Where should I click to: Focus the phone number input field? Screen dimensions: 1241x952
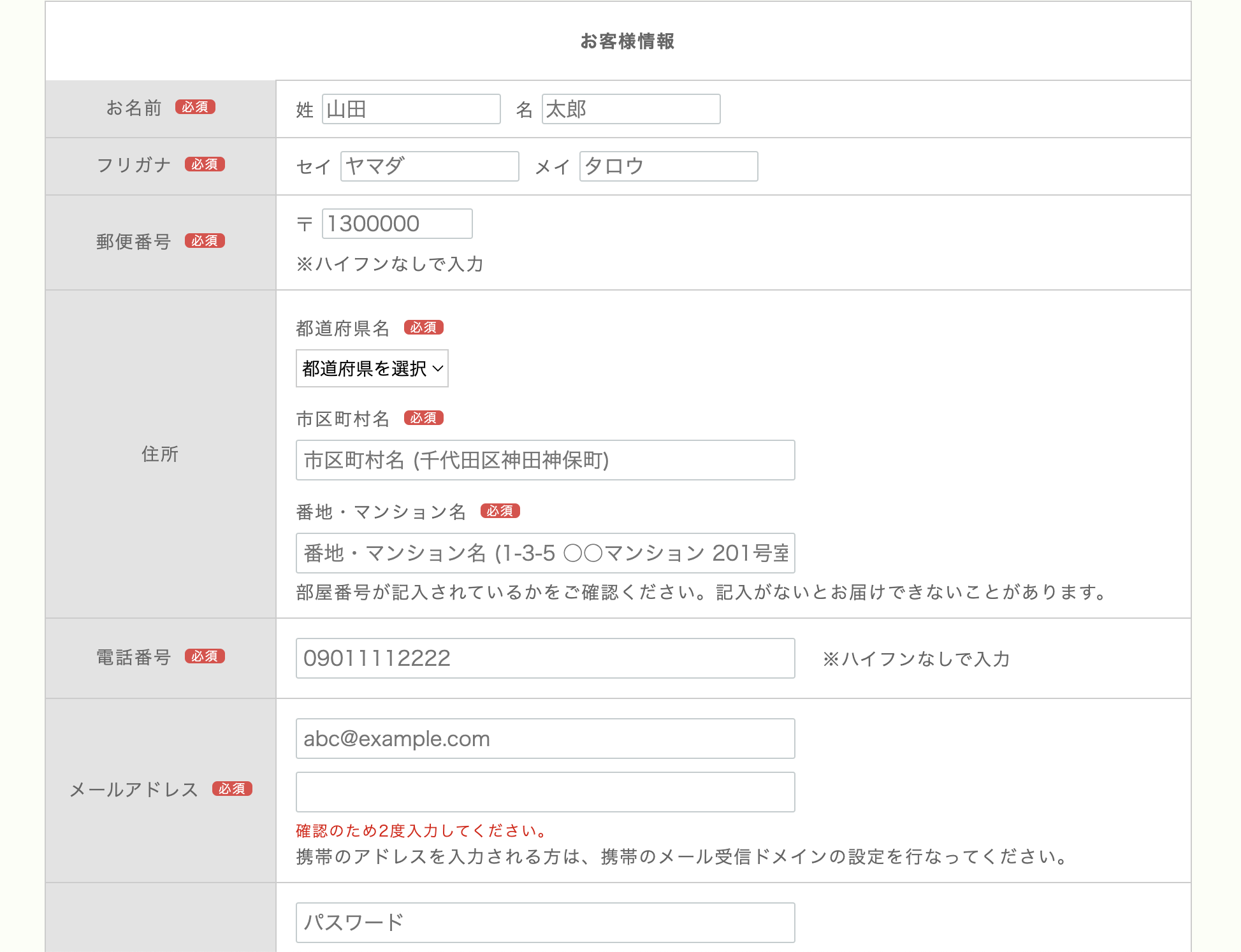click(546, 658)
